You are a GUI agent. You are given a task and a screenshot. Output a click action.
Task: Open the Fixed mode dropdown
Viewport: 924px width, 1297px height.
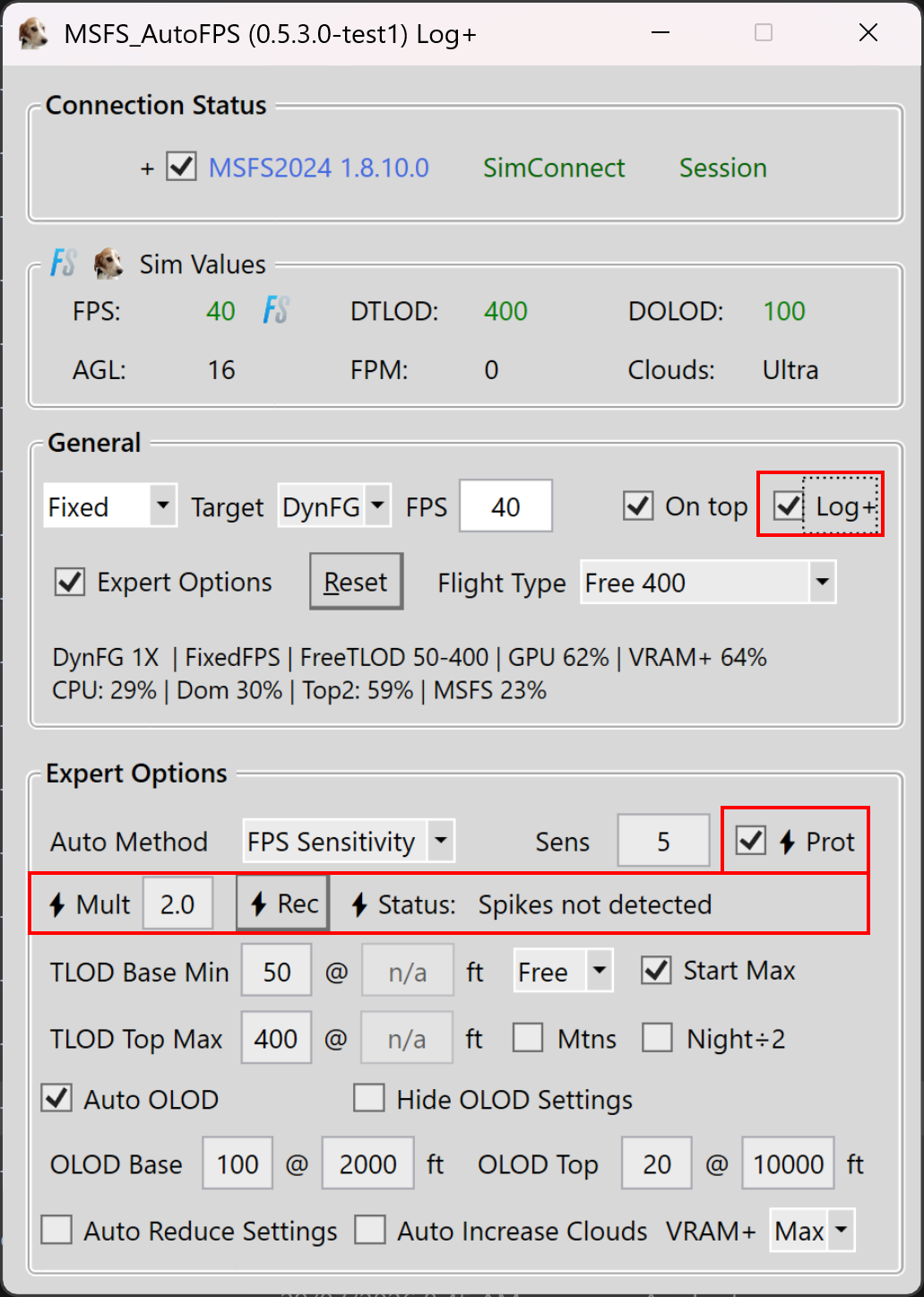pos(110,506)
